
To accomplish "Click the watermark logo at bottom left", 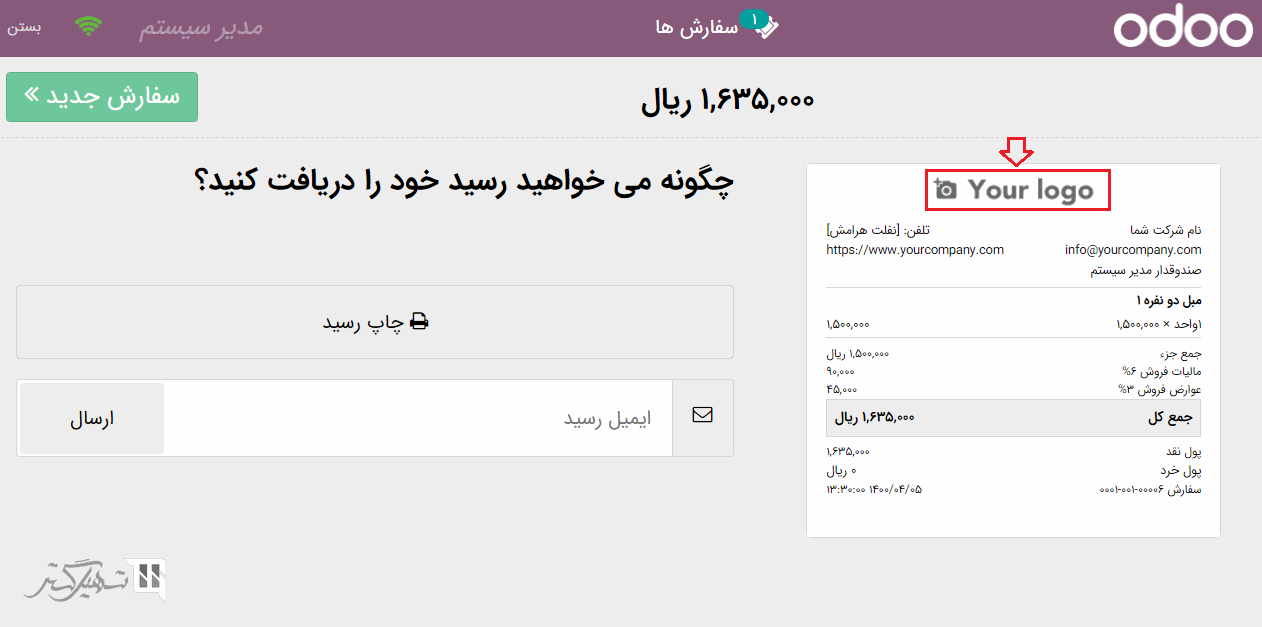I will pos(95,580).
